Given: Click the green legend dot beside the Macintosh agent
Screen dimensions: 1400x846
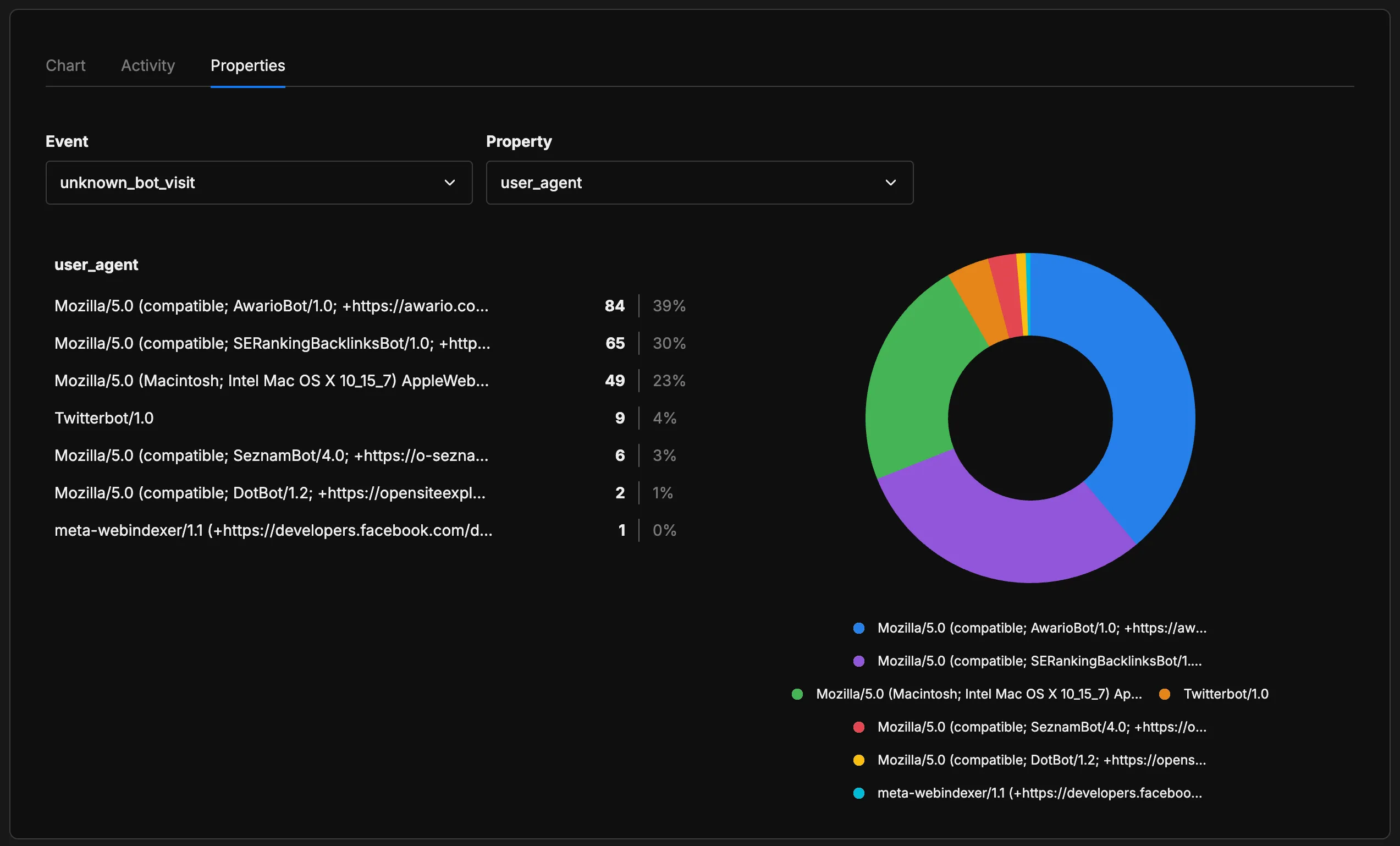Looking at the screenshot, I should pyautogui.click(x=798, y=694).
